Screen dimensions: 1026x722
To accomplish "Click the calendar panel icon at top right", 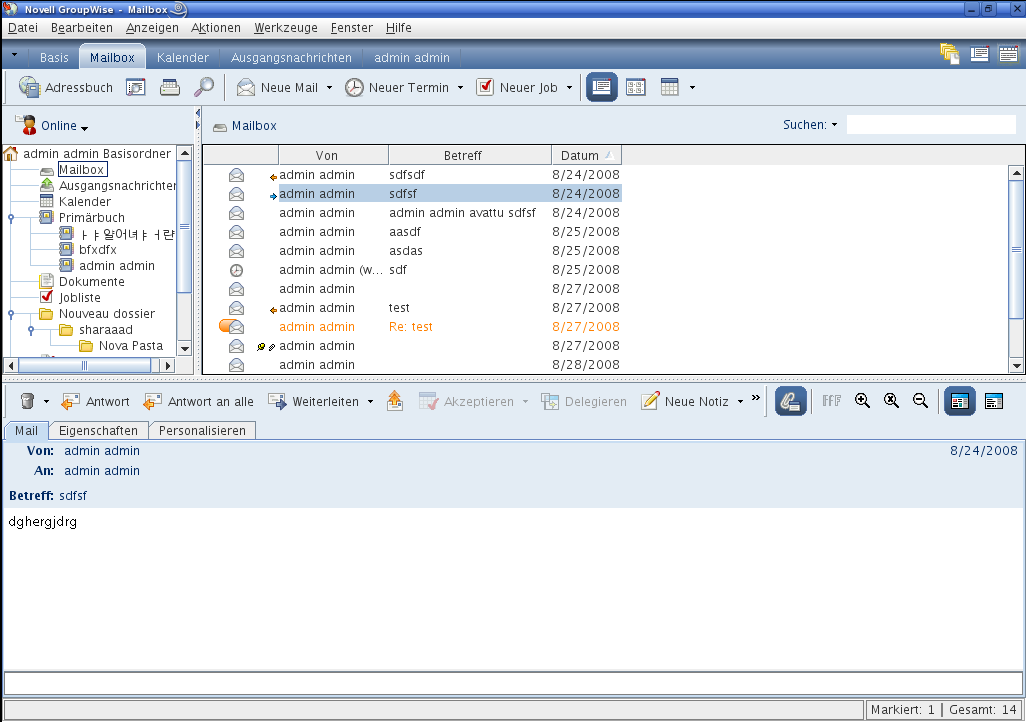I will [x=1008, y=54].
